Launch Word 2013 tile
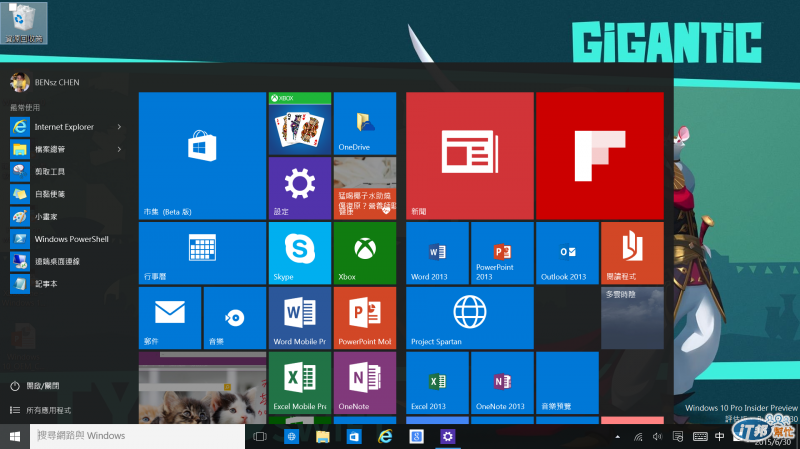 coord(437,253)
